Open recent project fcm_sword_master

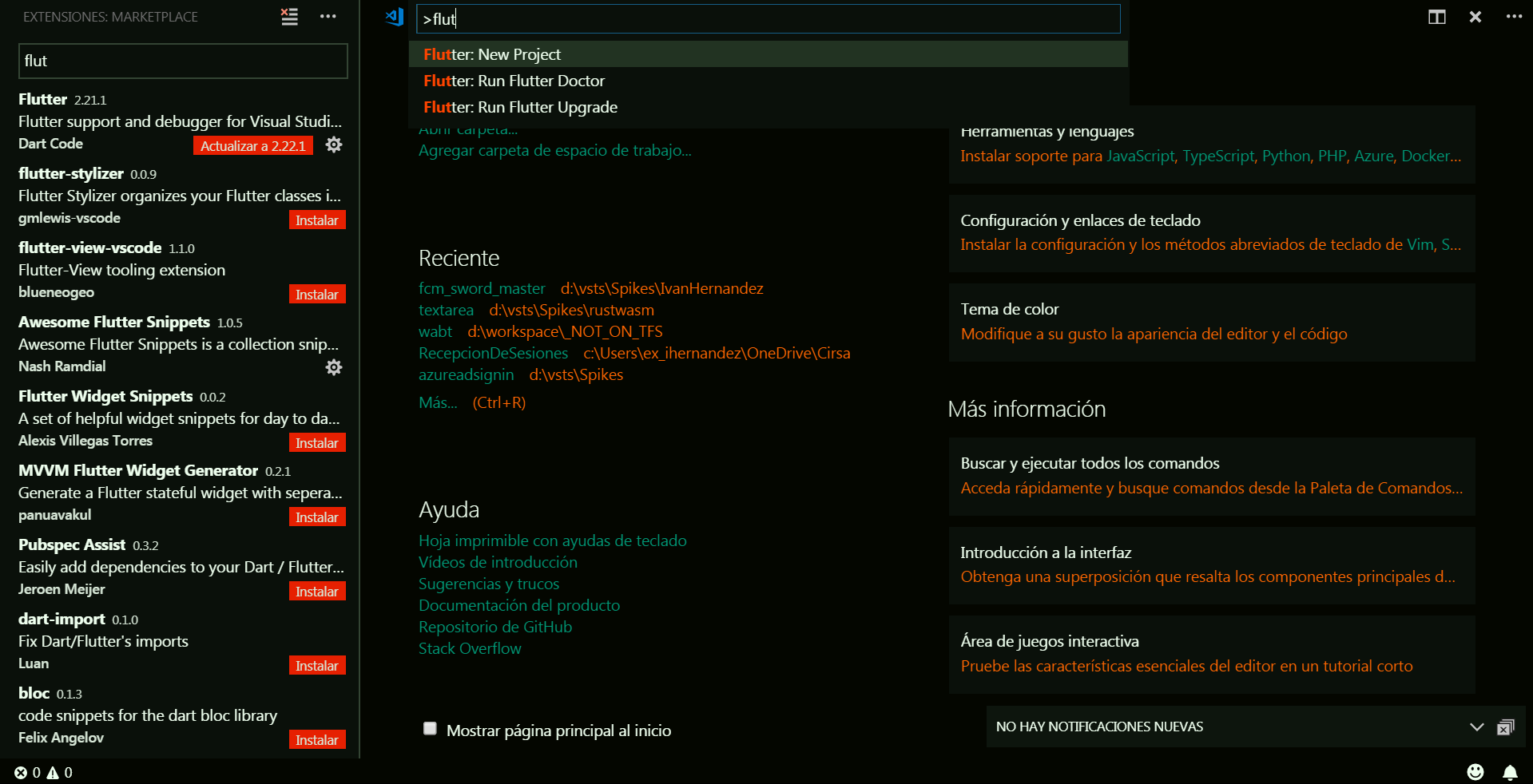point(482,288)
